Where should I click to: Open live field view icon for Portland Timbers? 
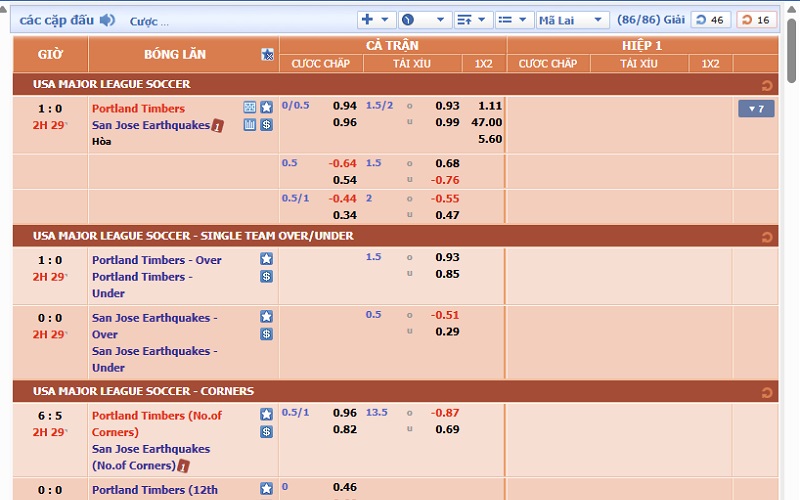tap(249, 107)
